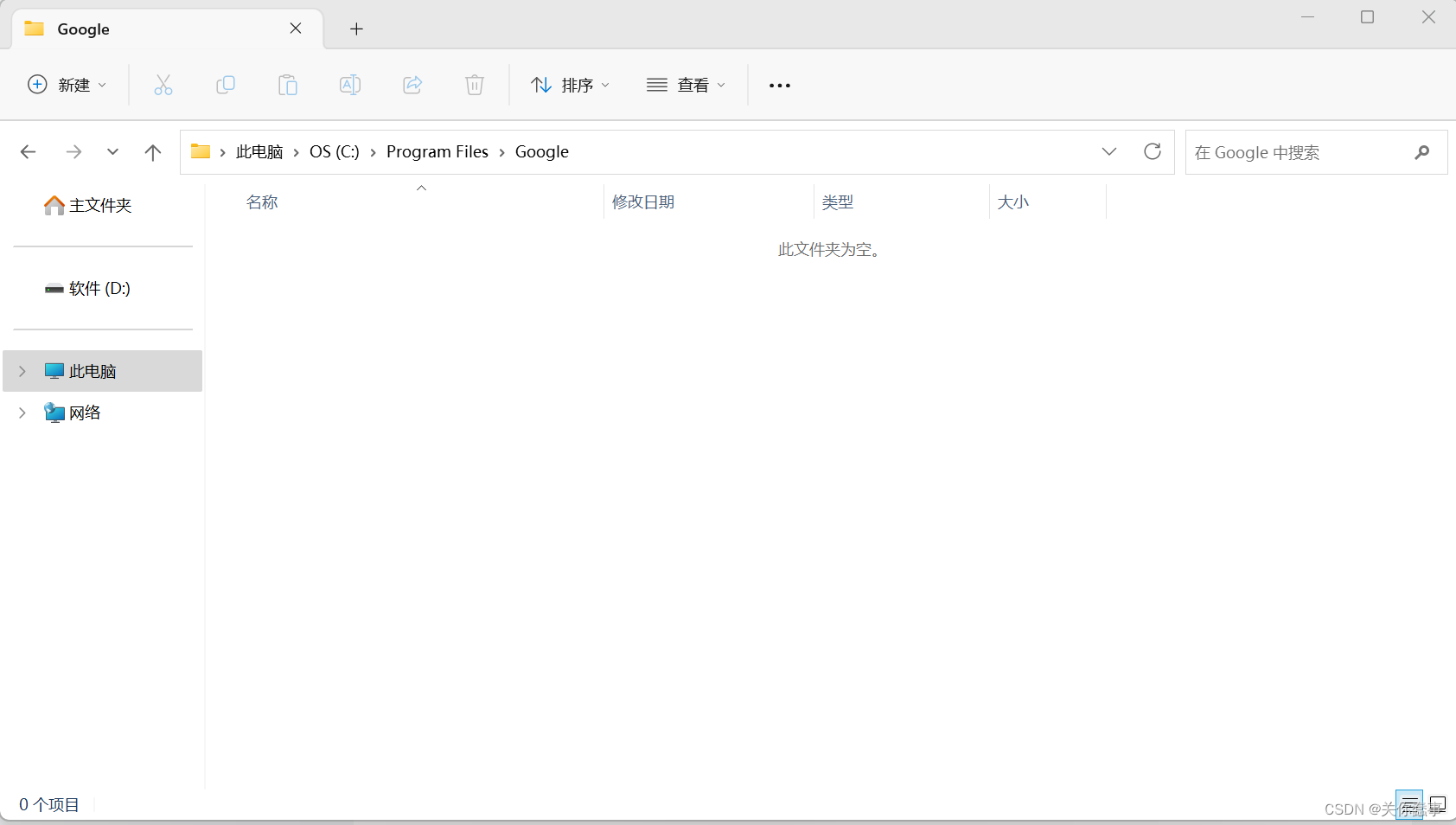
Task: Select Google in the breadcrumb path
Action: 542,152
